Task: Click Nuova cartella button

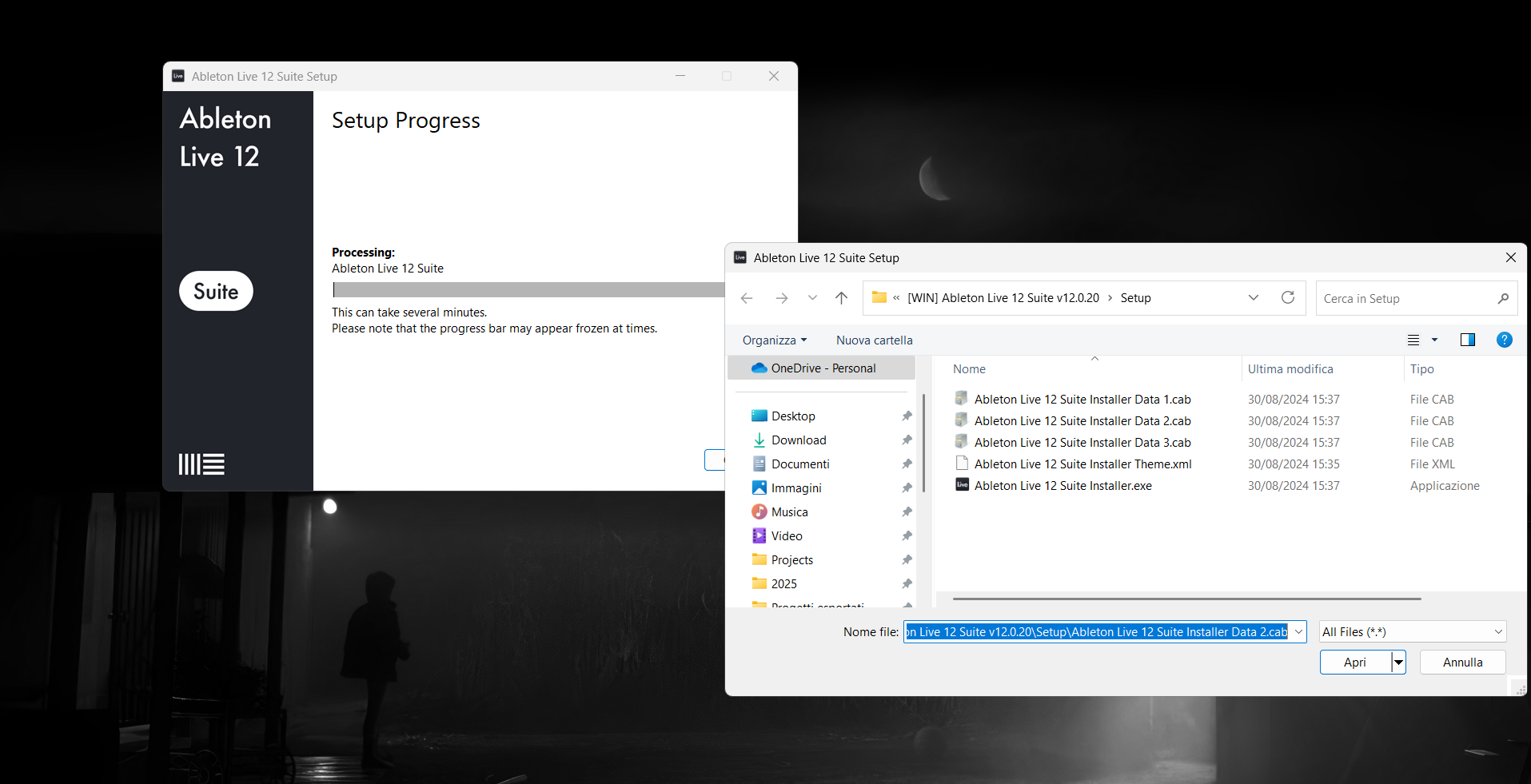Action: coord(874,340)
